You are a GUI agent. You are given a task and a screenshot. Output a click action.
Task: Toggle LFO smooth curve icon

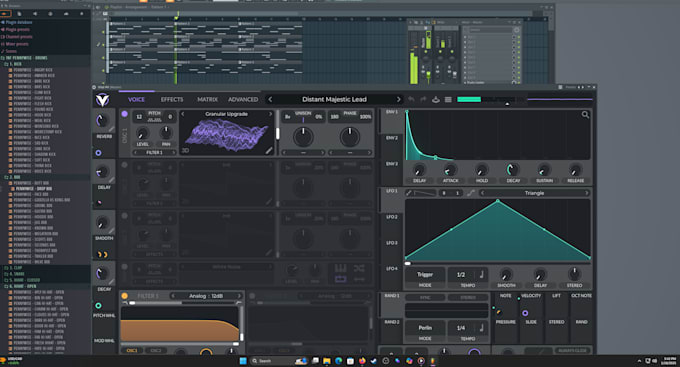(471, 193)
